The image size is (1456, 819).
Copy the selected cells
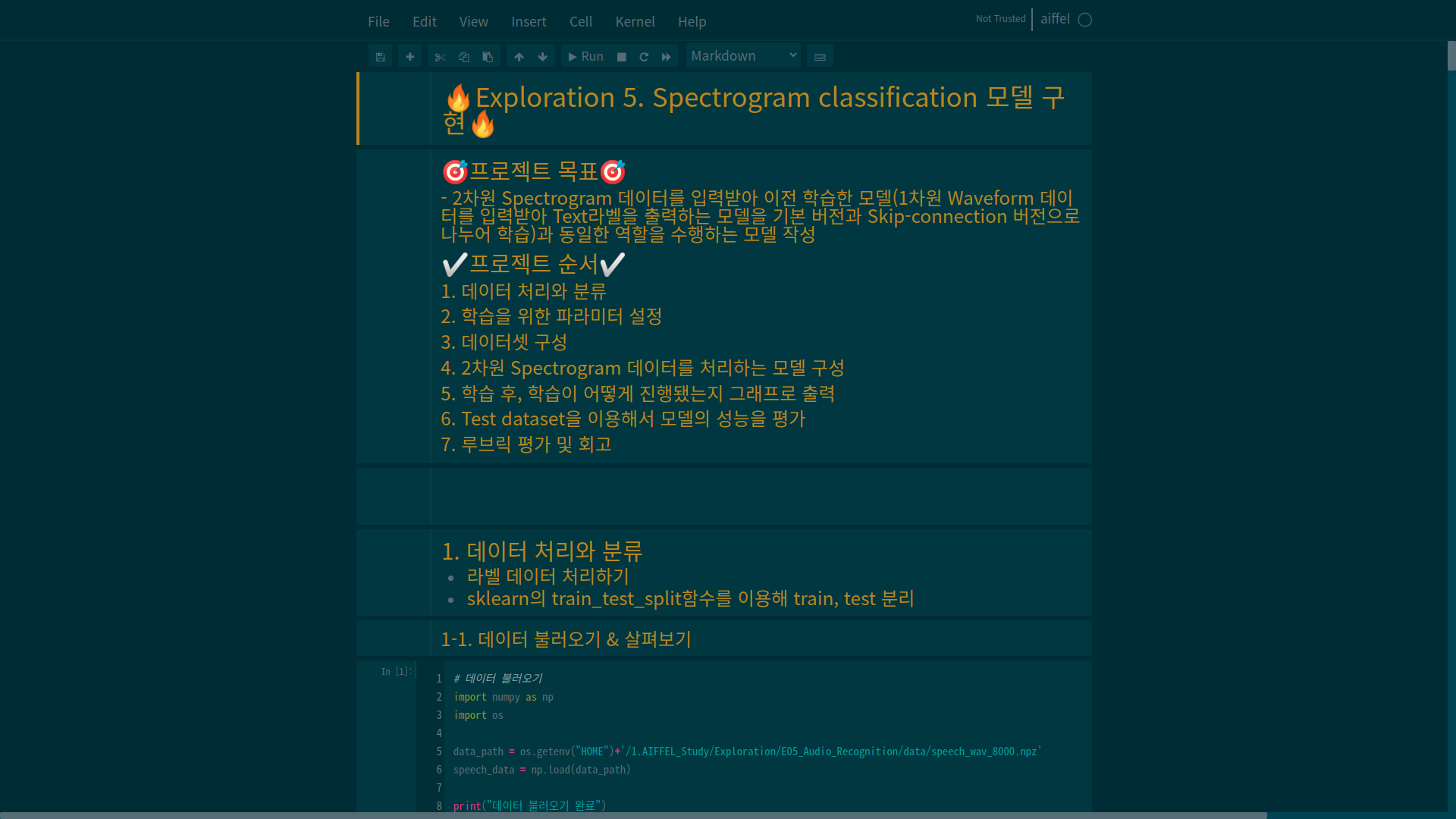(464, 57)
